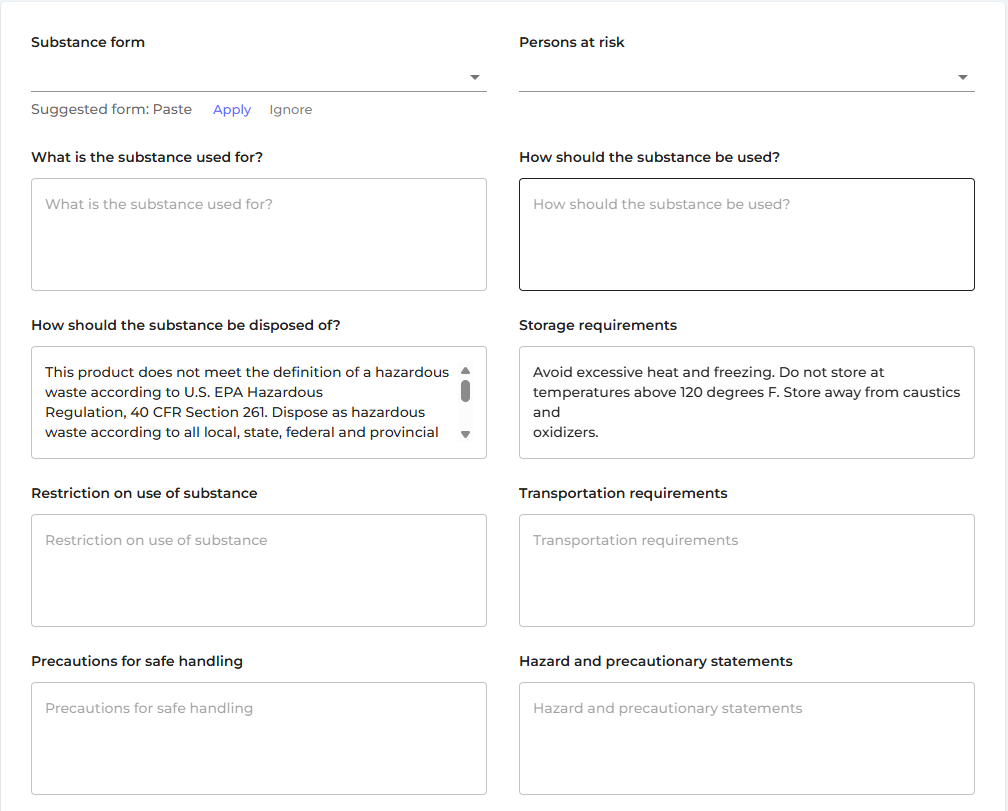Click the 'Persons at risk' heading label
This screenshot has height=811, width=1008.
coord(571,42)
